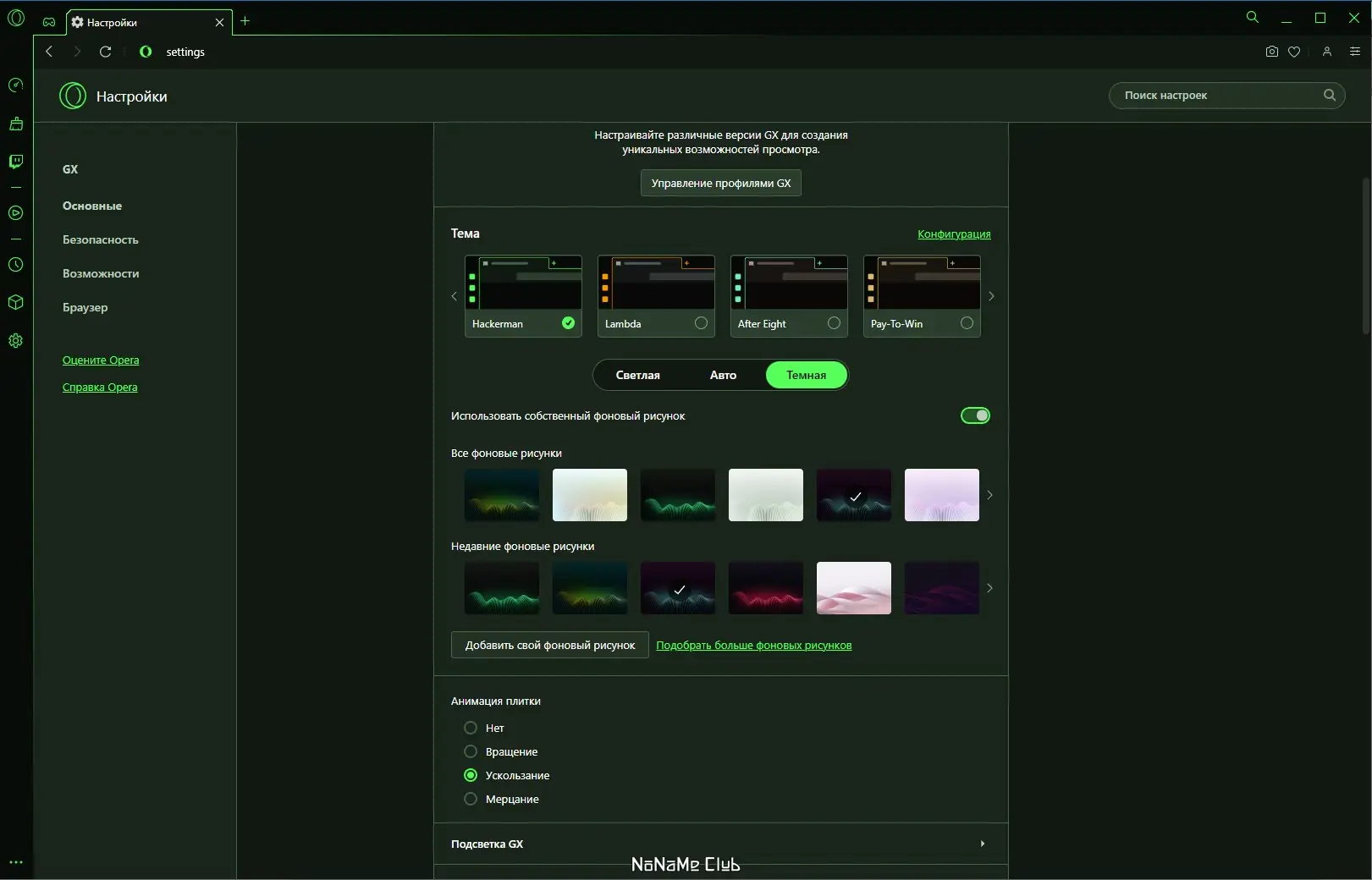Toggle the custom background image switch

(975, 415)
